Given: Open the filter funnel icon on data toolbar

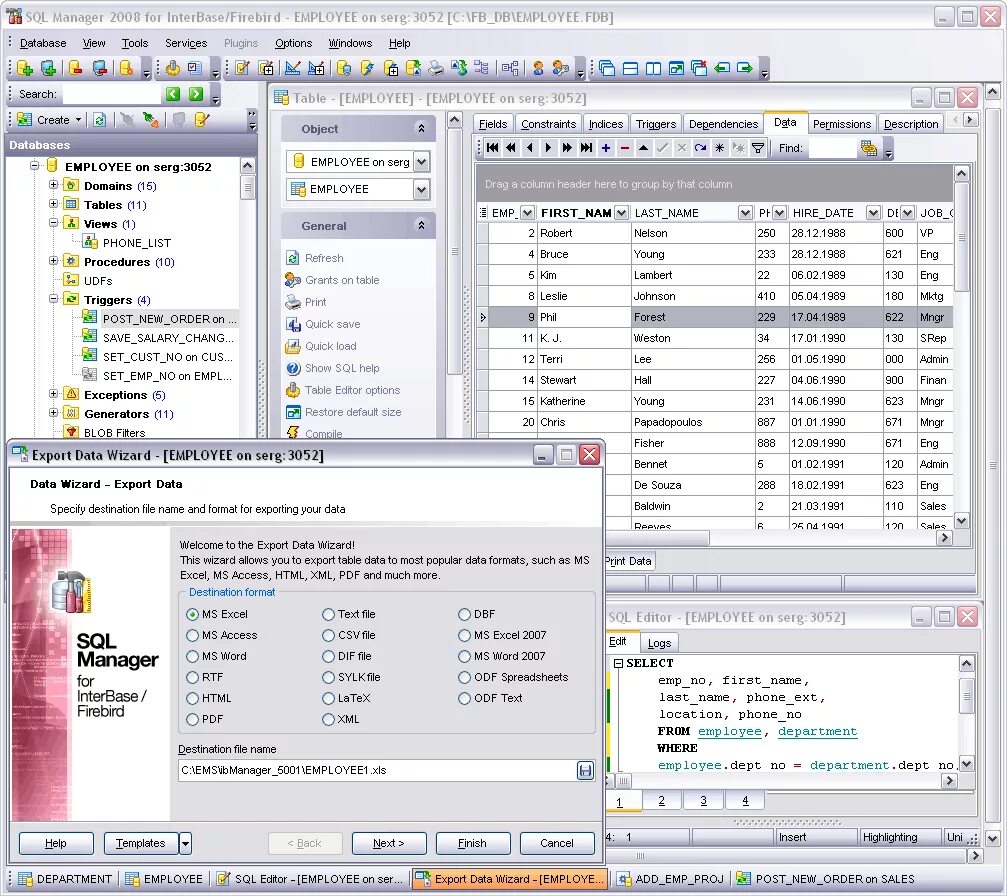Looking at the screenshot, I should [759, 147].
